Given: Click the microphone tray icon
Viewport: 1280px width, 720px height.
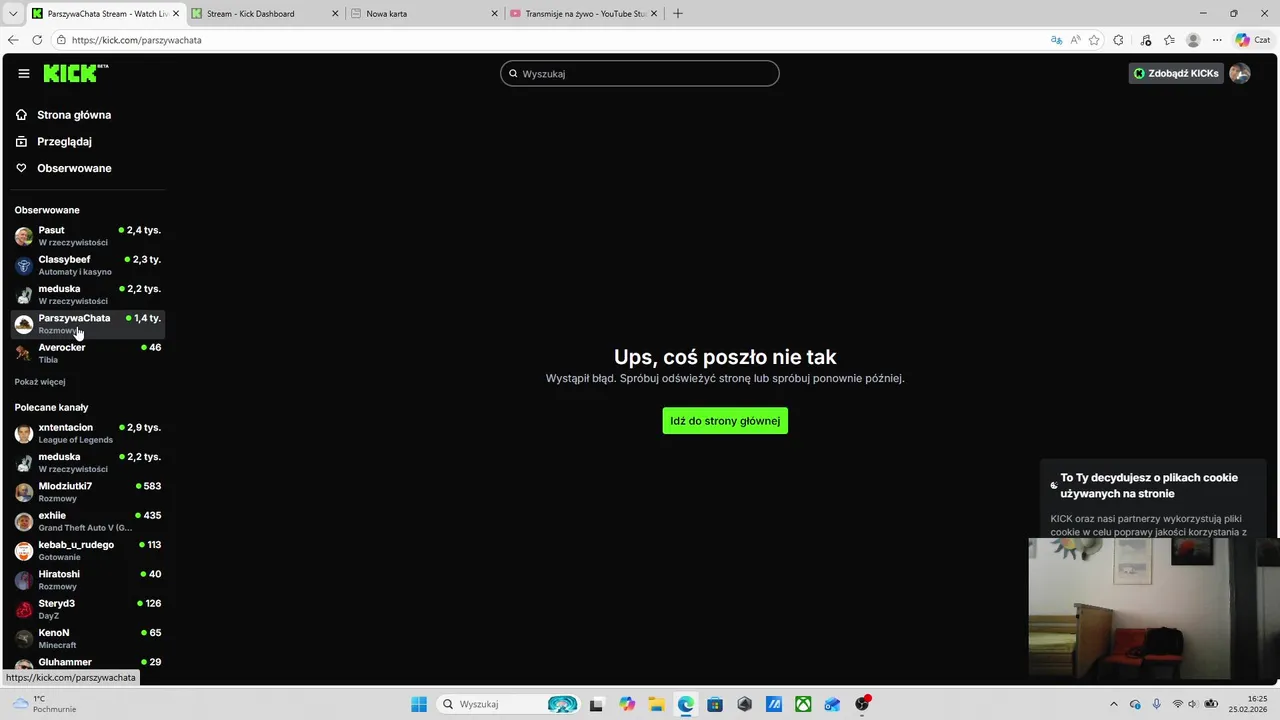Looking at the screenshot, I should pos(1157,704).
